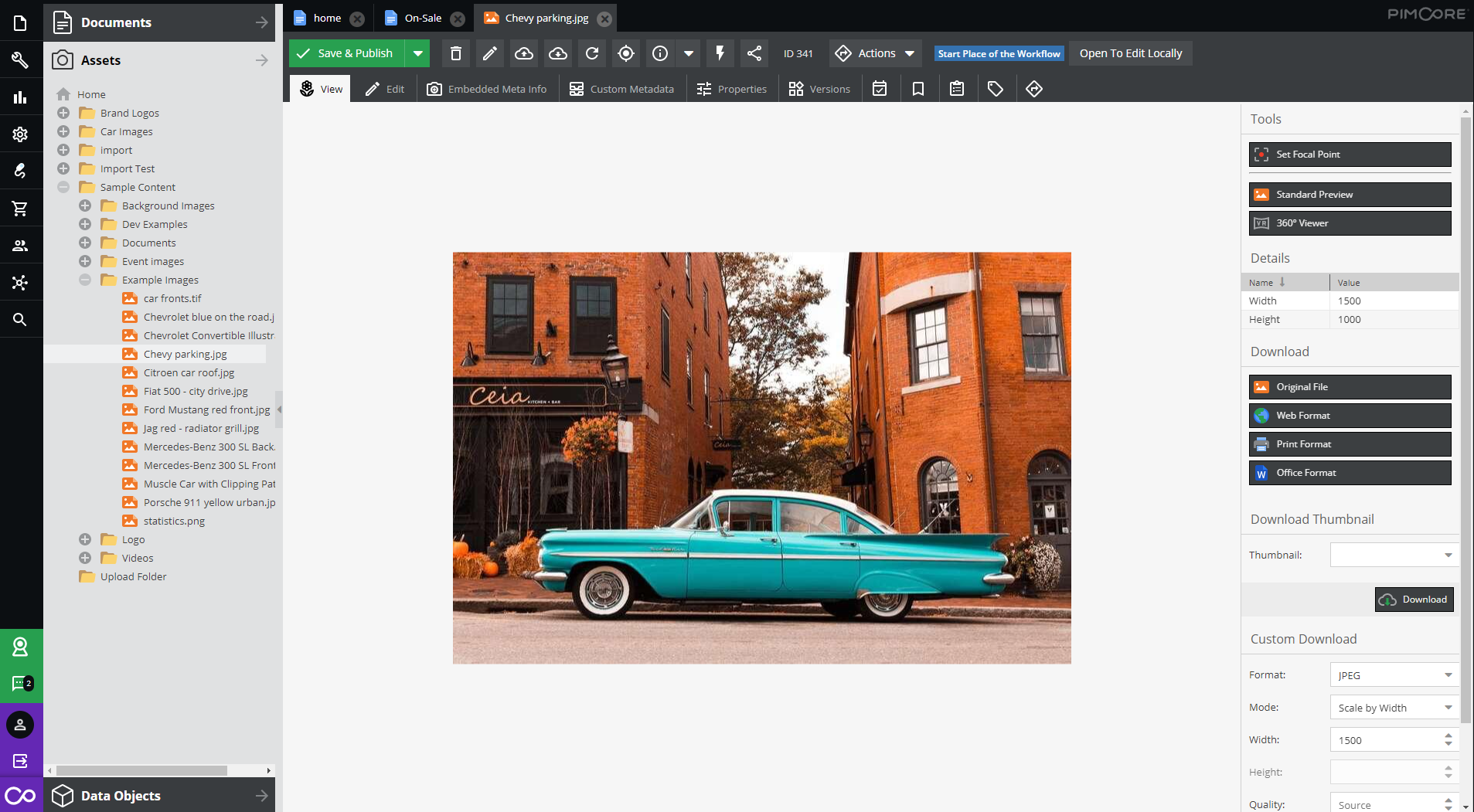Click the share icon in toolbar
Image resolution: width=1474 pixels, height=812 pixels.
[x=754, y=53]
